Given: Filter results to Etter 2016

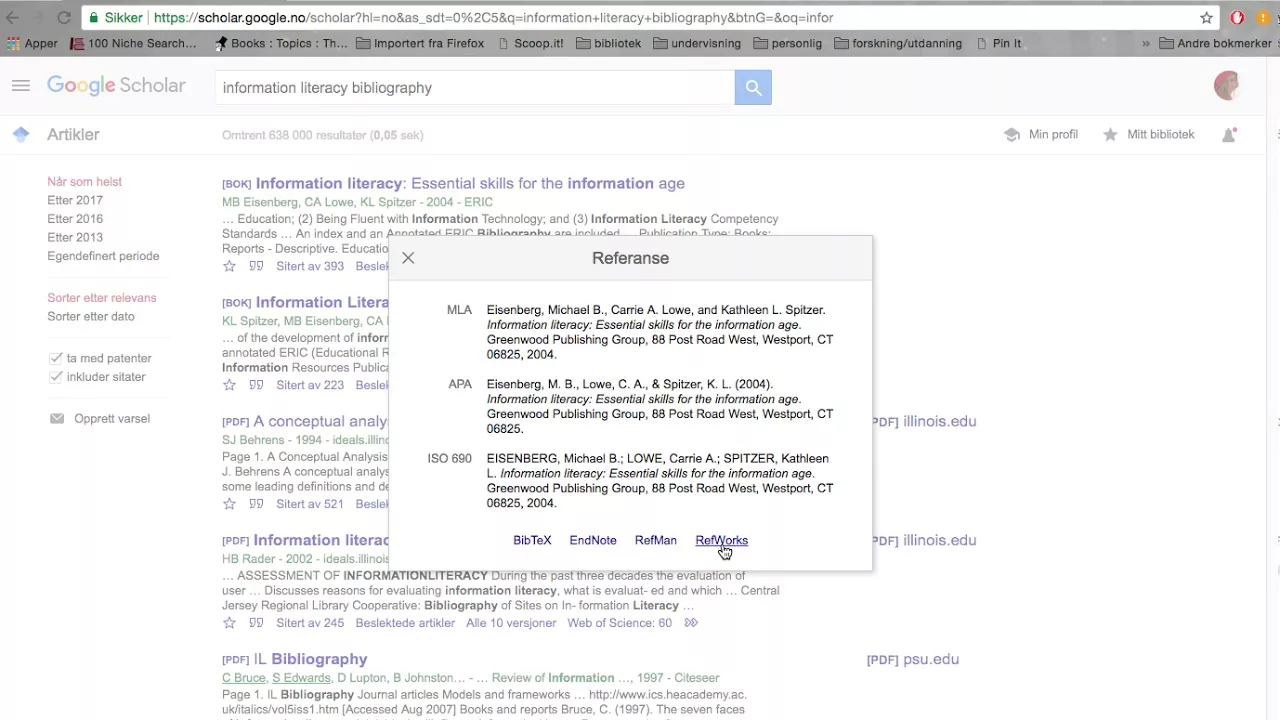Looking at the screenshot, I should pos(75,219).
